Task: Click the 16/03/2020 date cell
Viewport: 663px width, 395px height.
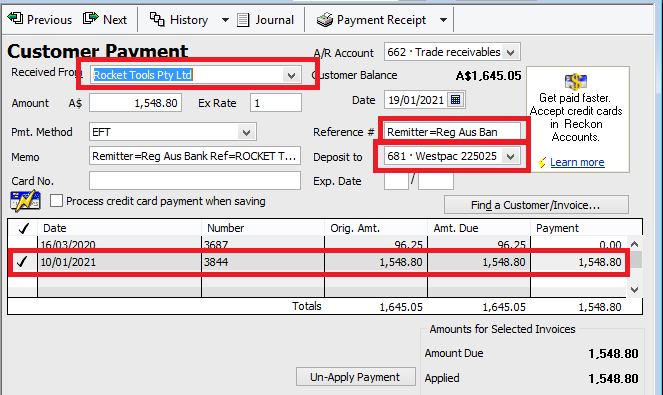Action: (x=119, y=244)
